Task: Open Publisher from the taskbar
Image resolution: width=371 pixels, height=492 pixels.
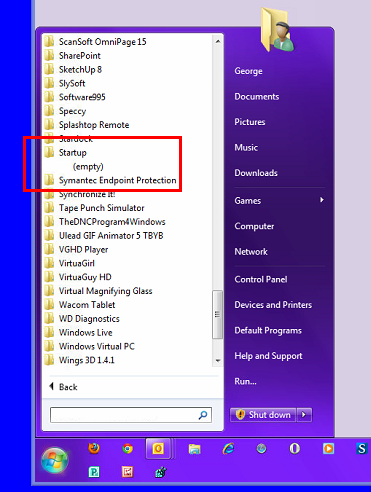Action: (x=94, y=472)
